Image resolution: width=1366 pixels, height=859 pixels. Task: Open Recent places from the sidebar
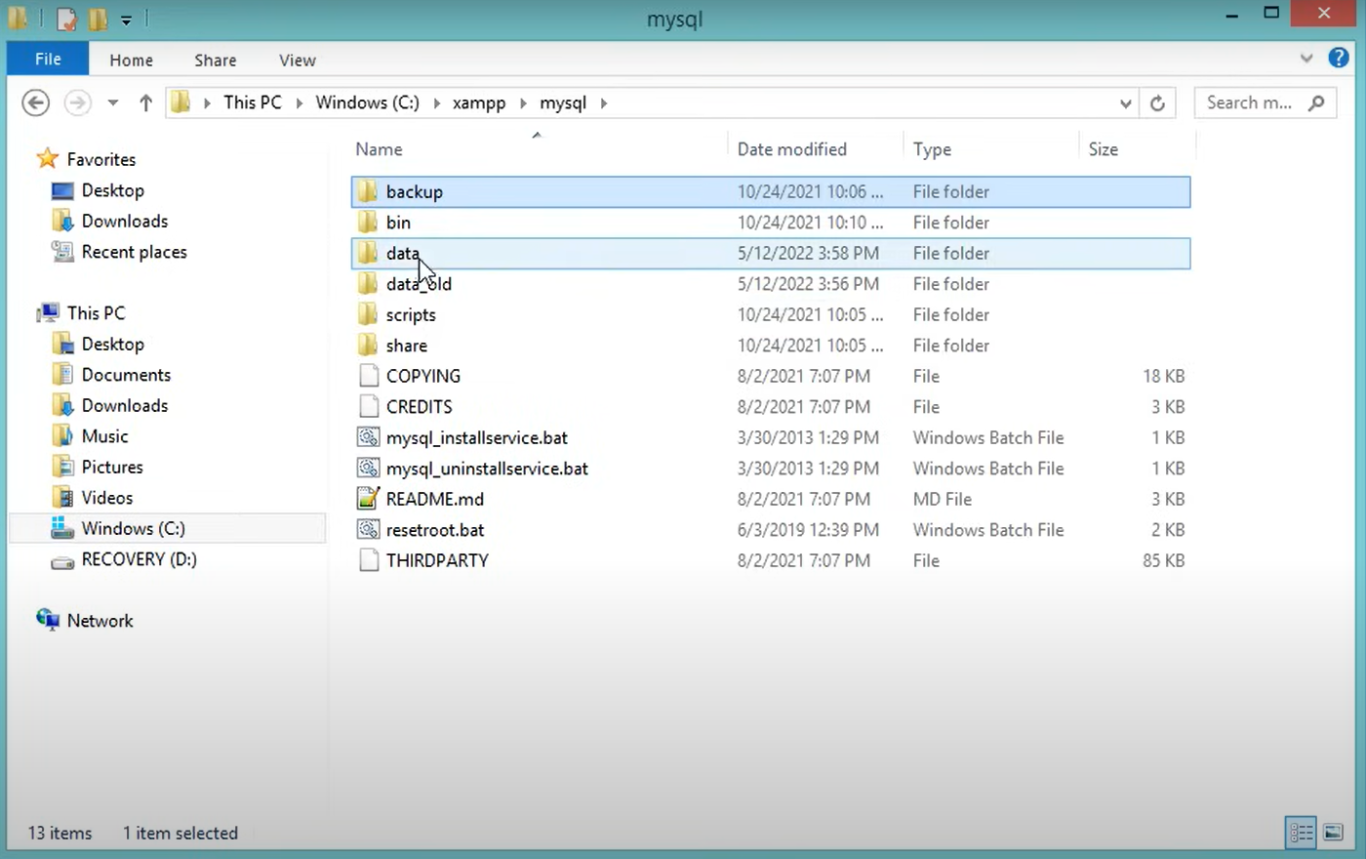tap(133, 252)
